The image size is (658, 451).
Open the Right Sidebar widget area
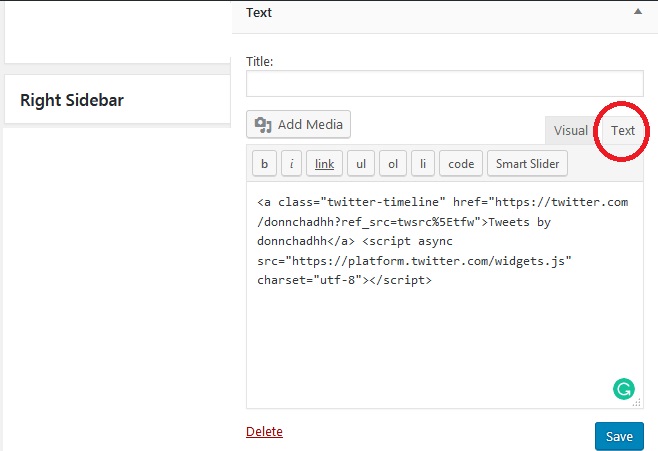[117, 99]
